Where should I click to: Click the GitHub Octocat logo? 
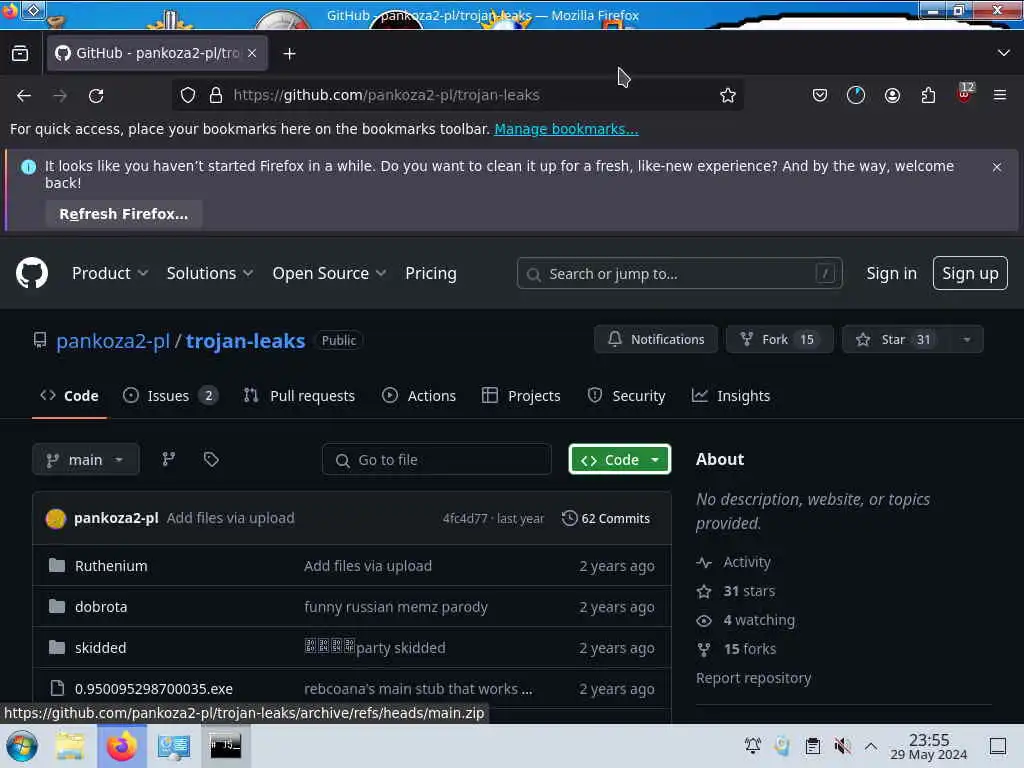tap(32, 273)
